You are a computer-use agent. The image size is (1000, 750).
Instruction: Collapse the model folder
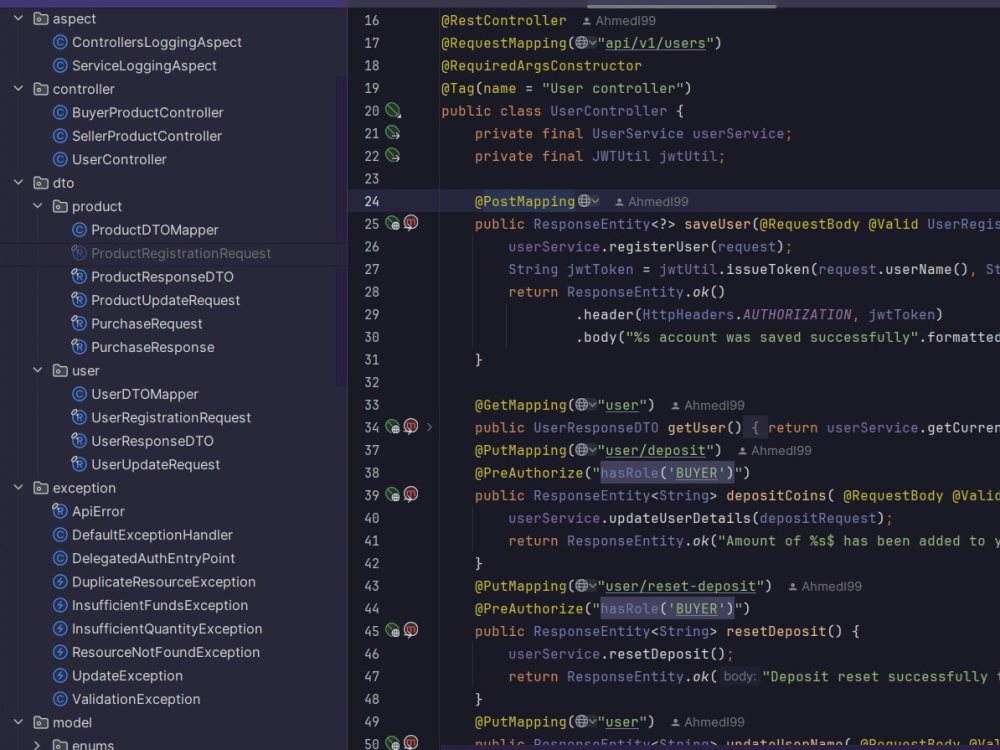pos(18,722)
